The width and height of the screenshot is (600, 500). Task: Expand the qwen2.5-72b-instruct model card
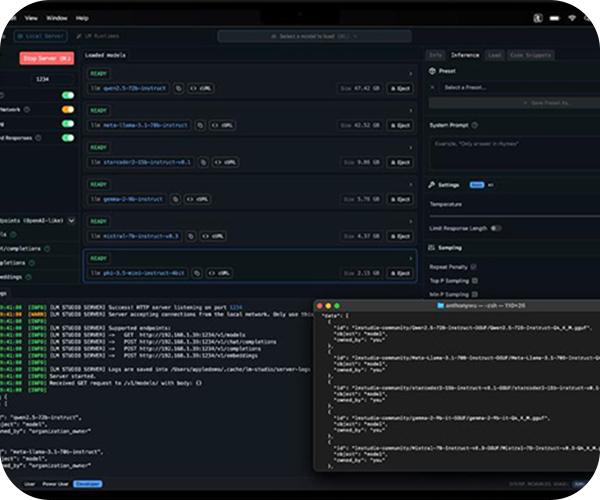[410, 73]
